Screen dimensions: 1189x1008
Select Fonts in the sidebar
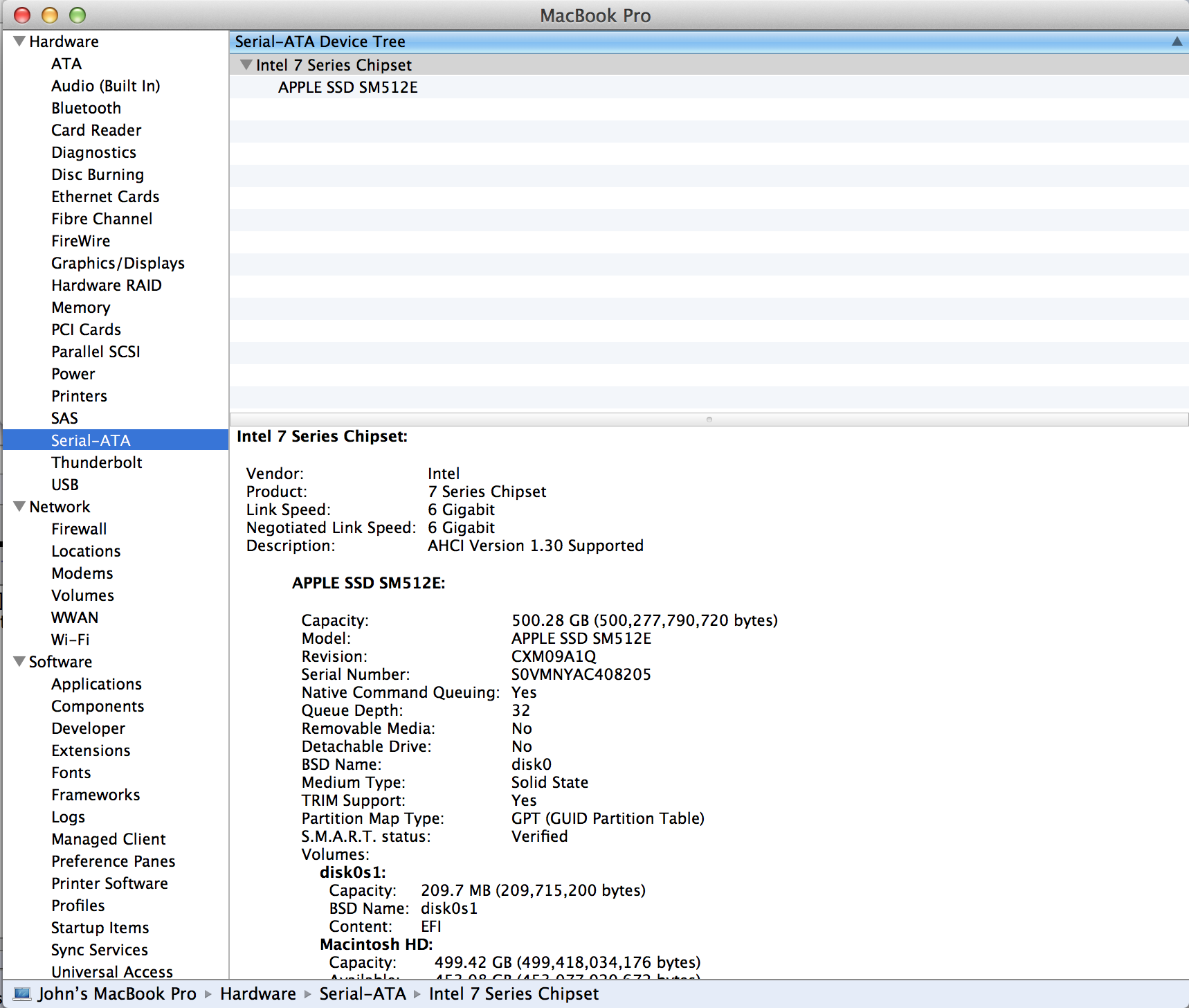click(x=71, y=773)
